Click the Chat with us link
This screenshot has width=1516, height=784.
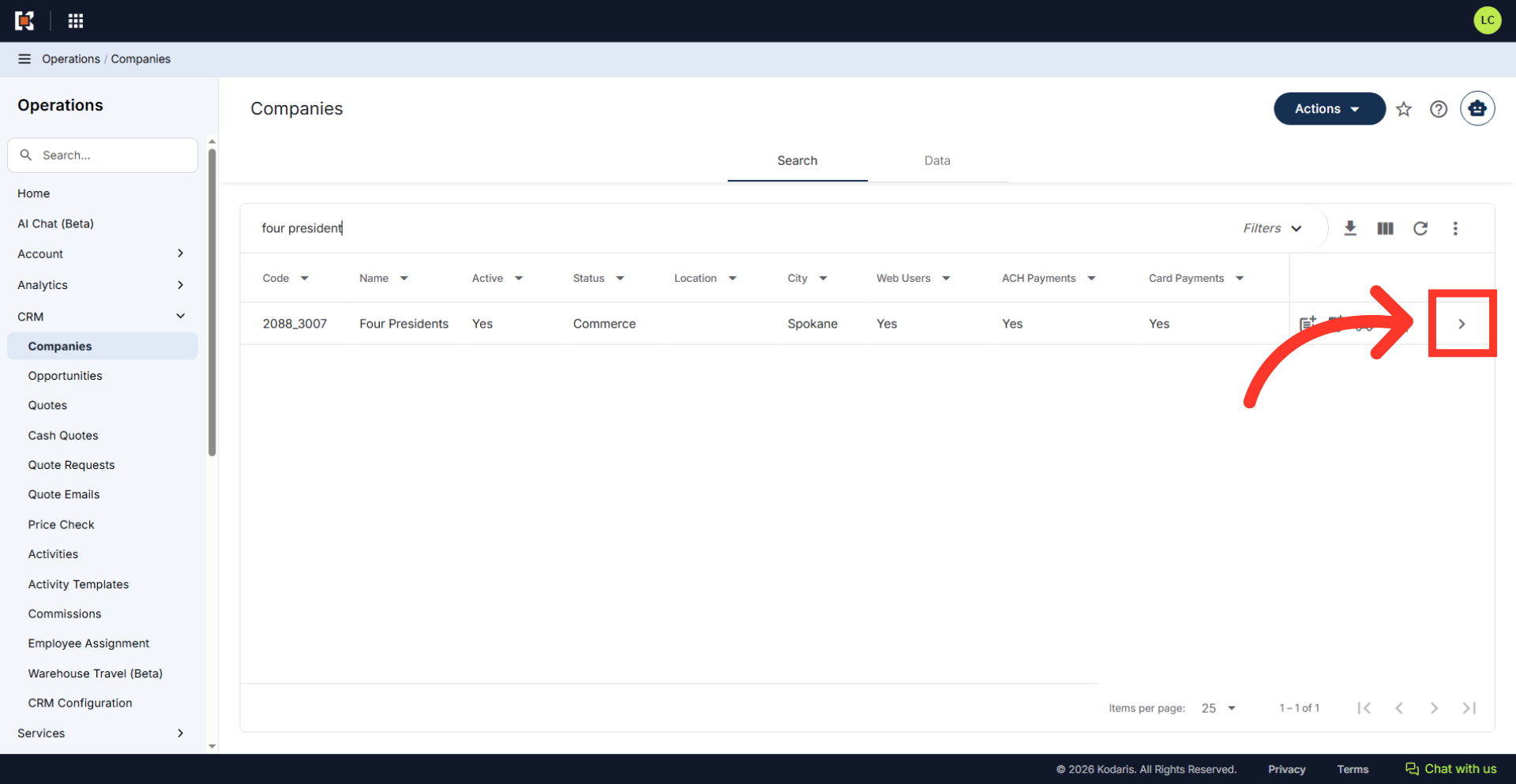click(1450, 769)
